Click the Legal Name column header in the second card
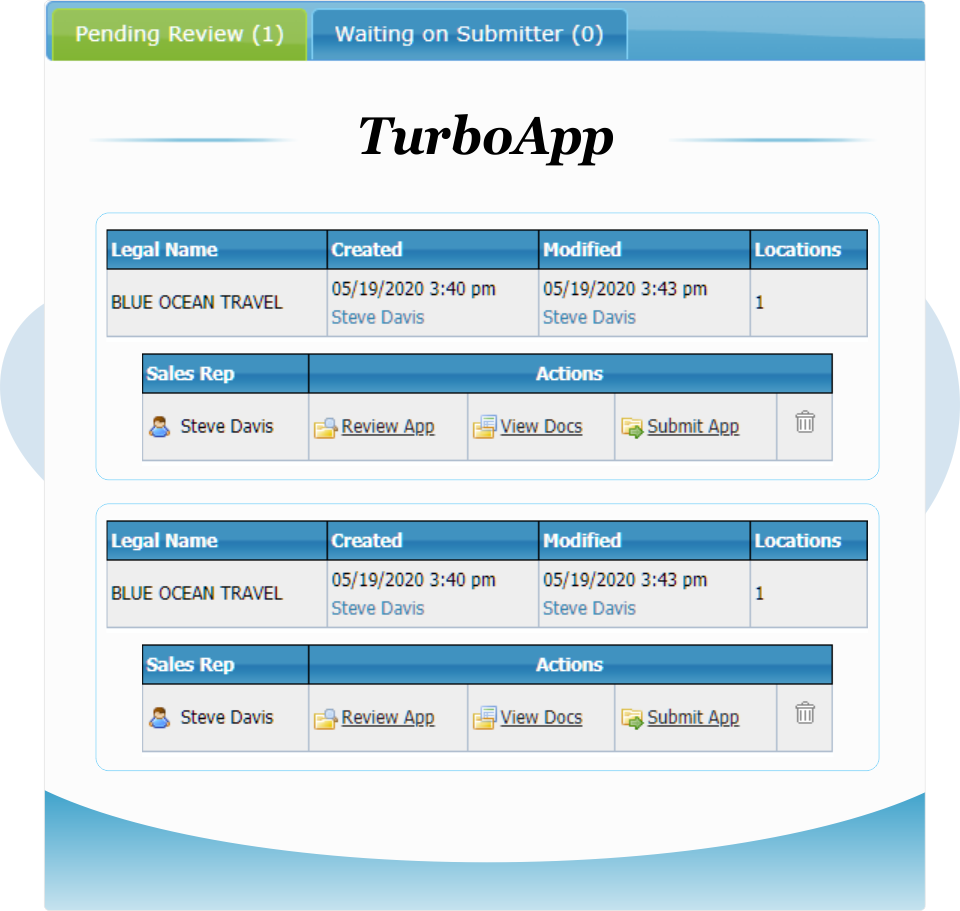The width and height of the screenshot is (960, 911). pos(217,541)
